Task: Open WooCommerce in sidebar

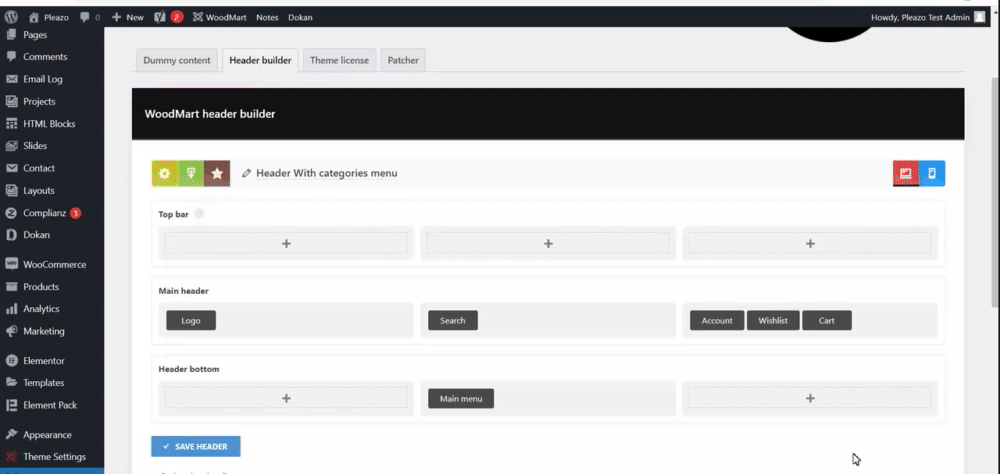Action: coord(52,264)
